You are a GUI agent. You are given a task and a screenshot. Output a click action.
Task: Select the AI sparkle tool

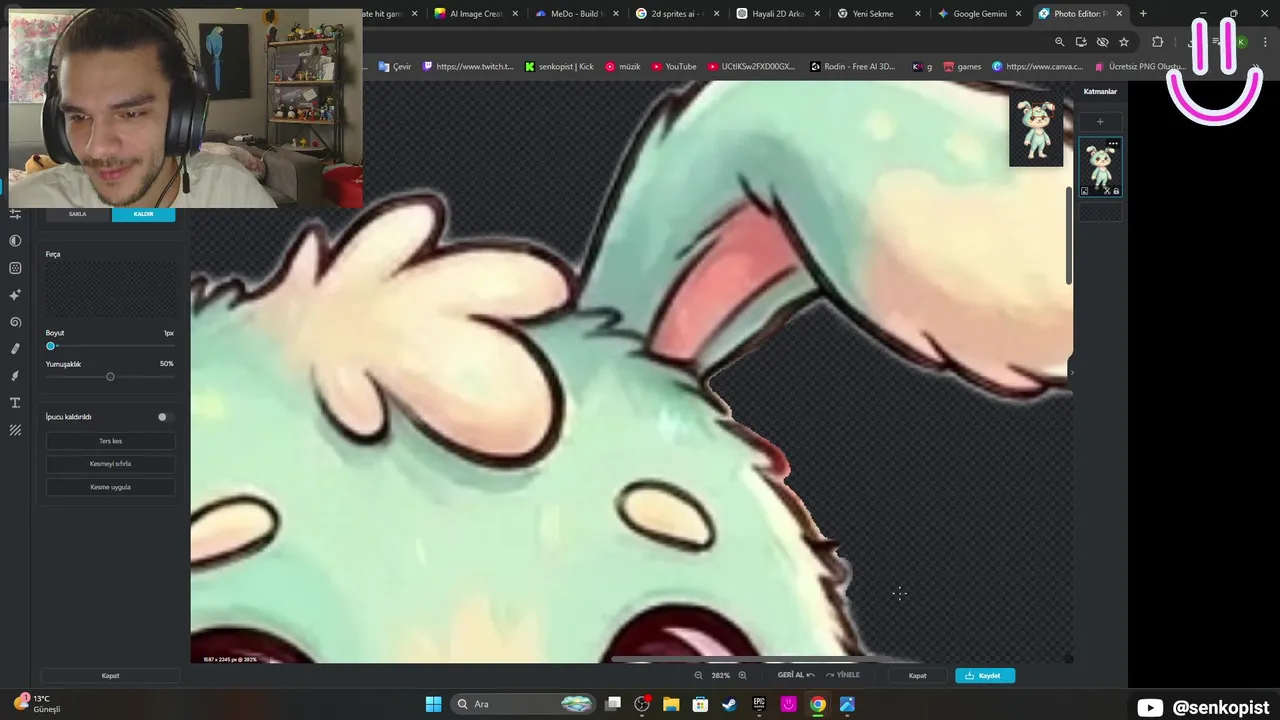pos(15,295)
